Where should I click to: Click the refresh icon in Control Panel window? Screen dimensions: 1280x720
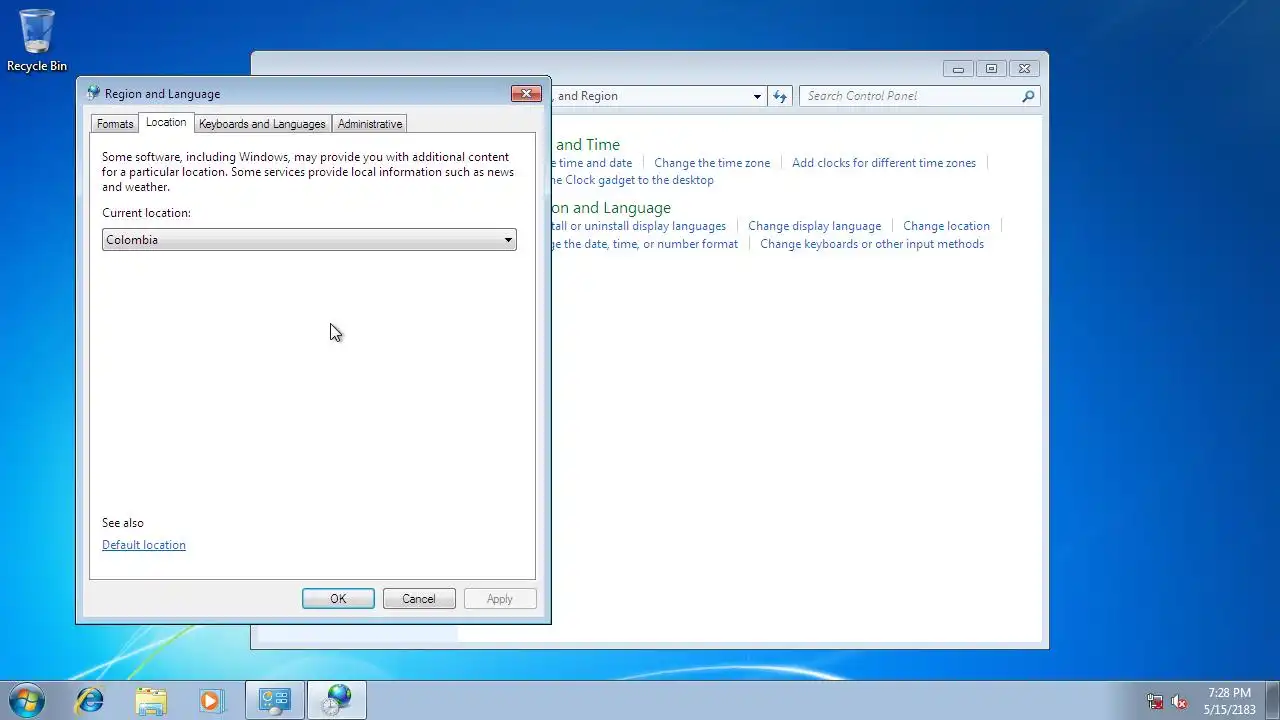point(780,96)
